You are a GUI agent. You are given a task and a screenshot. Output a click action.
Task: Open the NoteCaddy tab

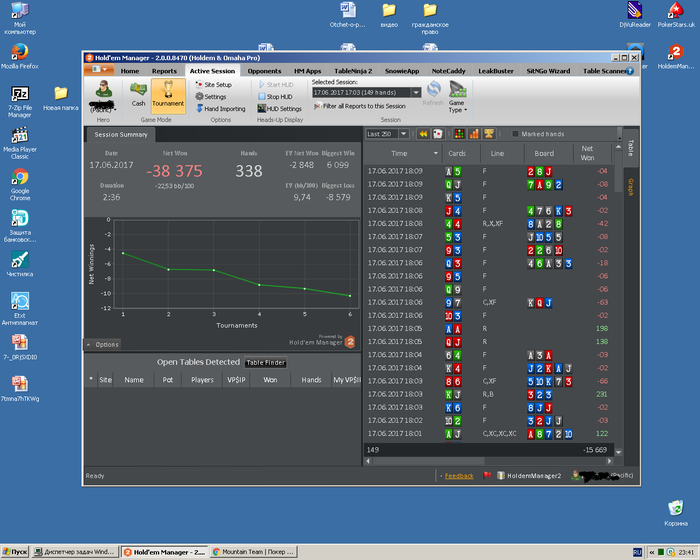(448, 71)
